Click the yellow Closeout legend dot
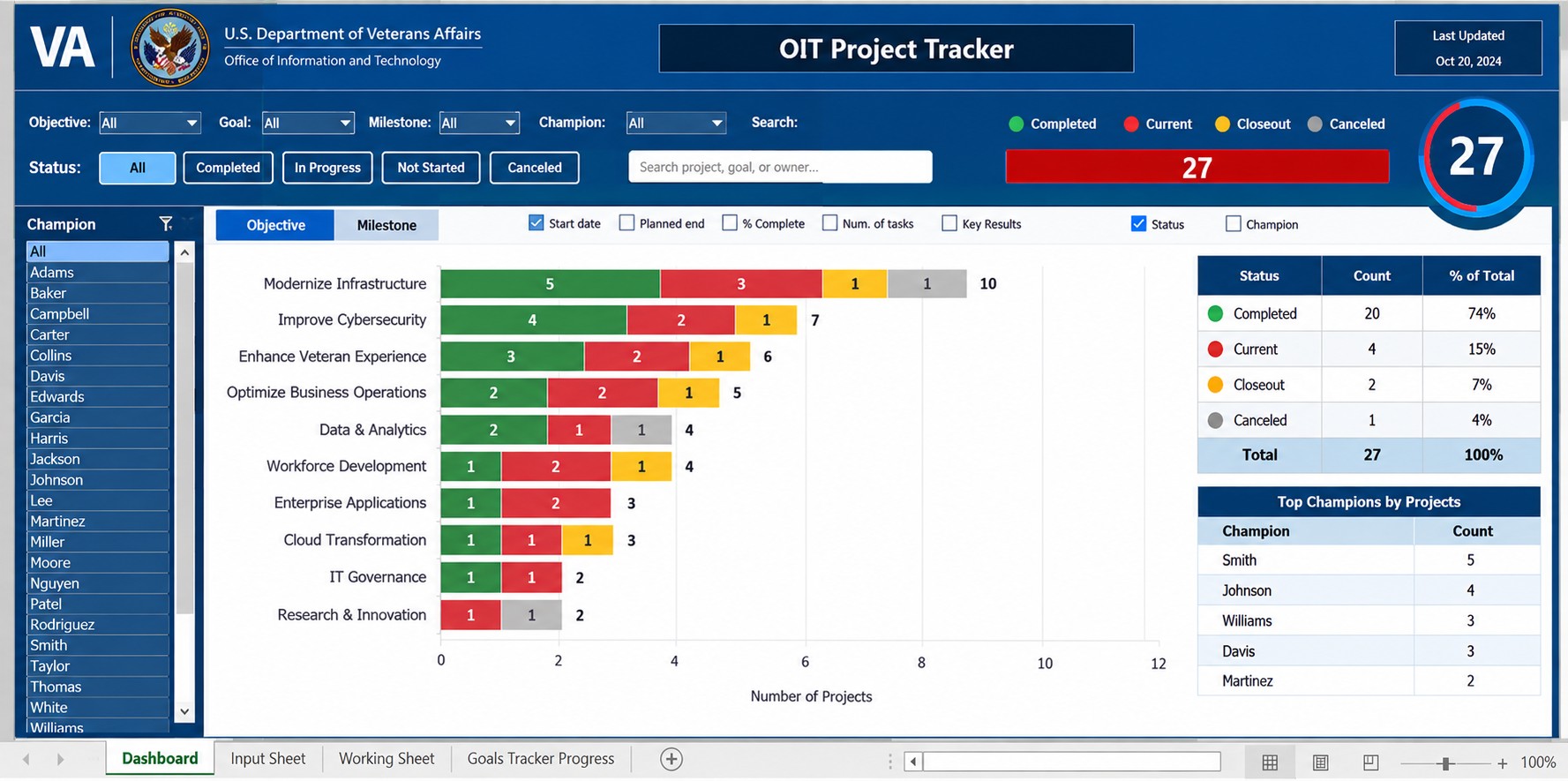The width and height of the screenshot is (1568, 781). coord(1222,124)
